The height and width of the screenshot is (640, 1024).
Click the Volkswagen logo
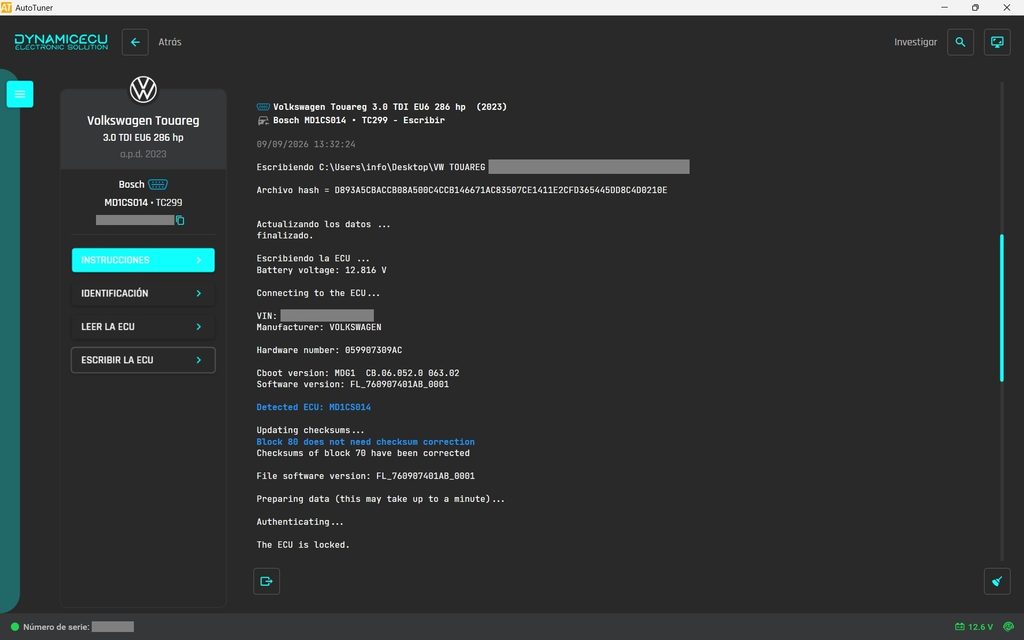coord(143,89)
